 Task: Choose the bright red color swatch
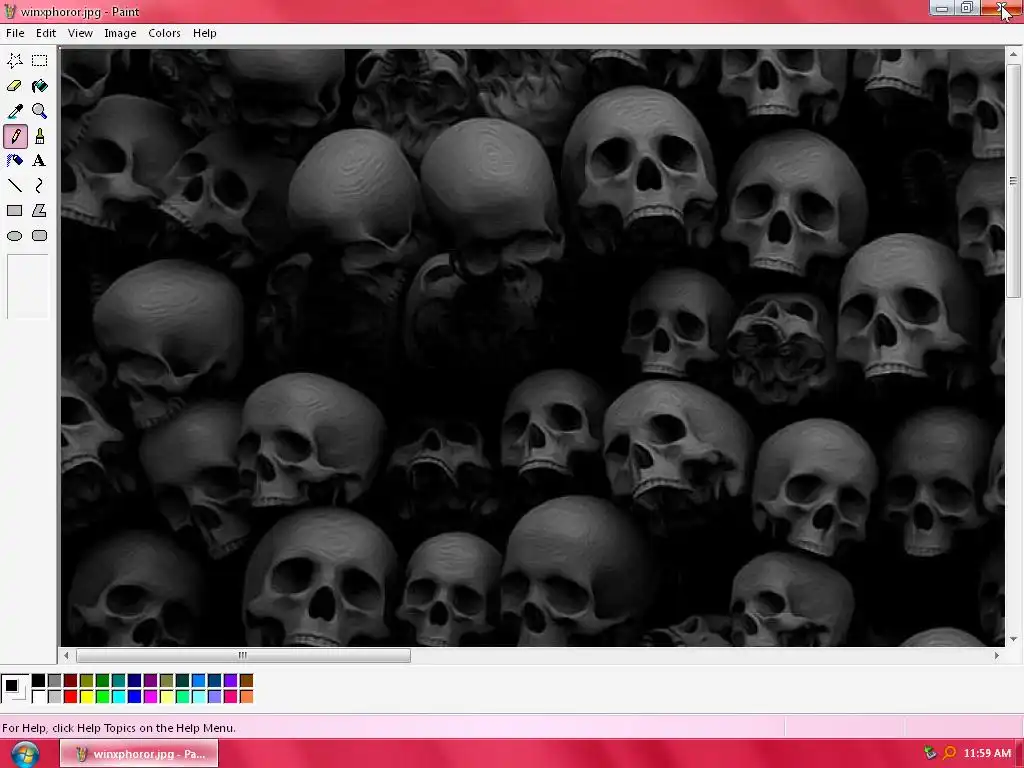click(x=71, y=697)
